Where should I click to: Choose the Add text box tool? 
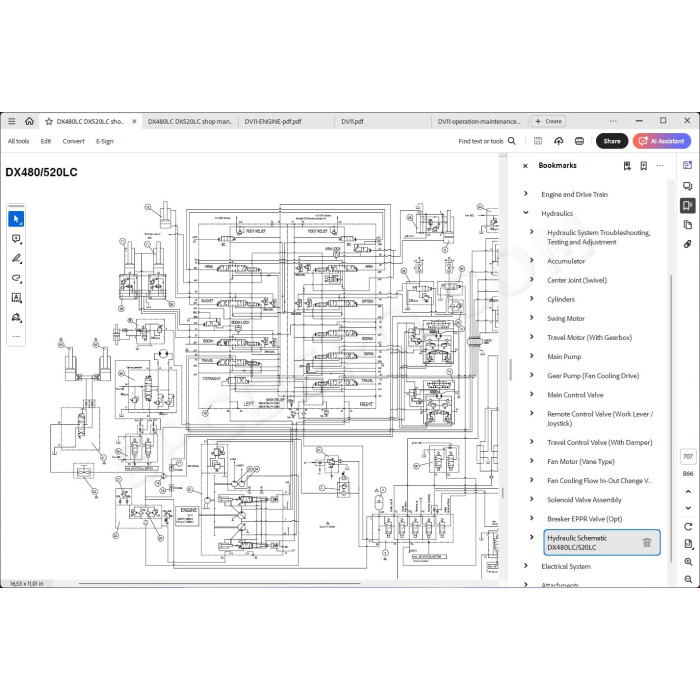[16, 298]
